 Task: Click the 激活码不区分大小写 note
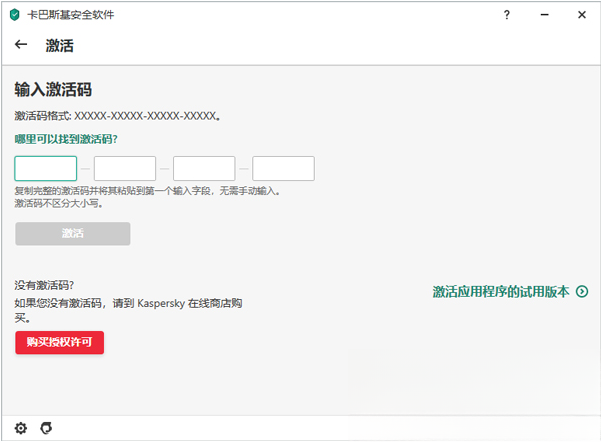coord(59,203)
